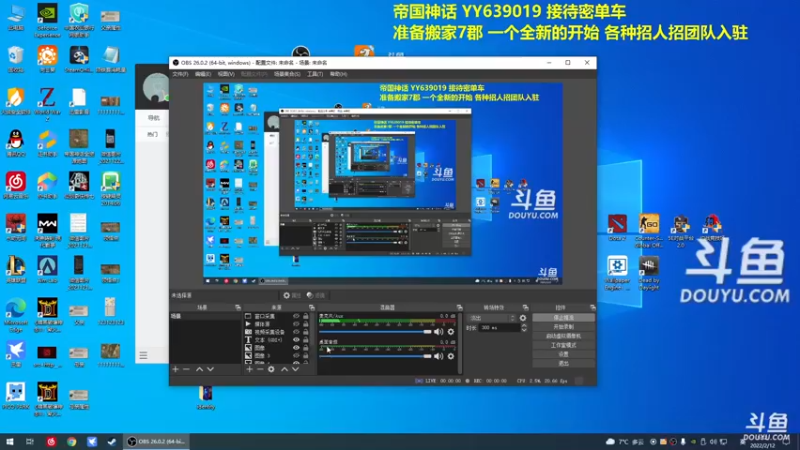The width and height of the screenshot is (800, 450).
Task: Open Steam from the taskbar
Action: tap(111, 442)
